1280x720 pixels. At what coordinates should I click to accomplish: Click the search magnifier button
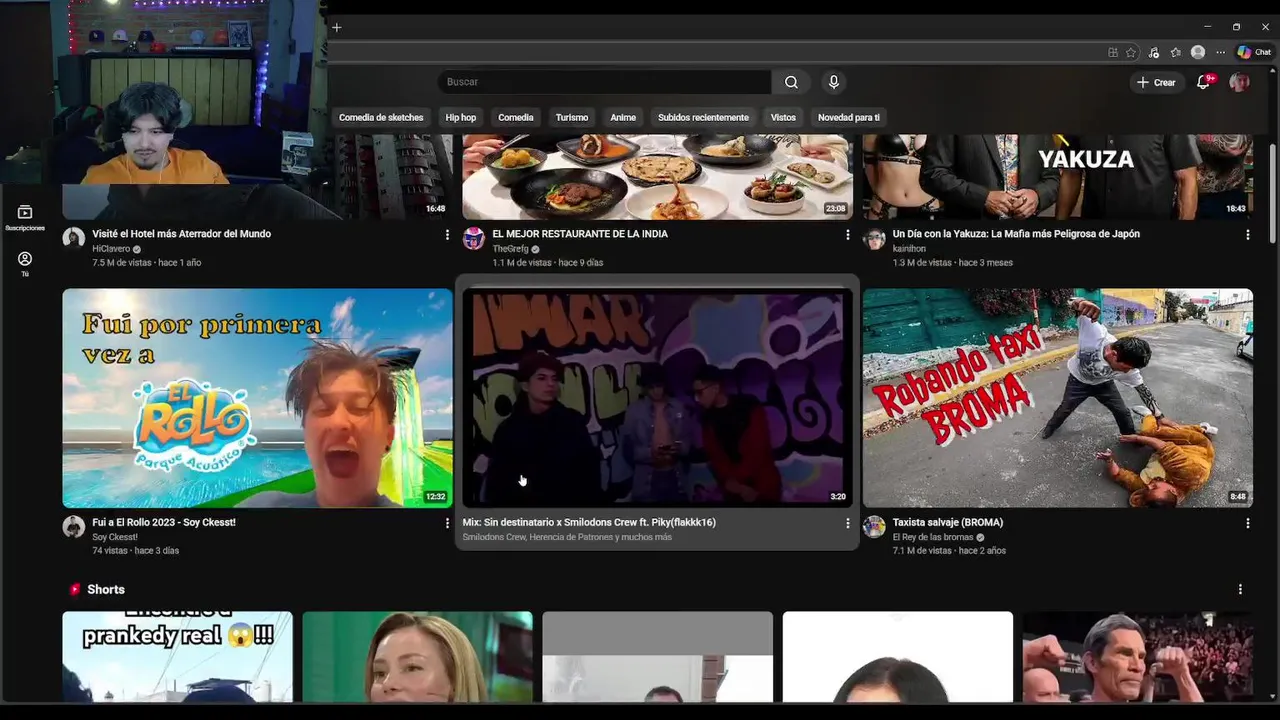791,82
